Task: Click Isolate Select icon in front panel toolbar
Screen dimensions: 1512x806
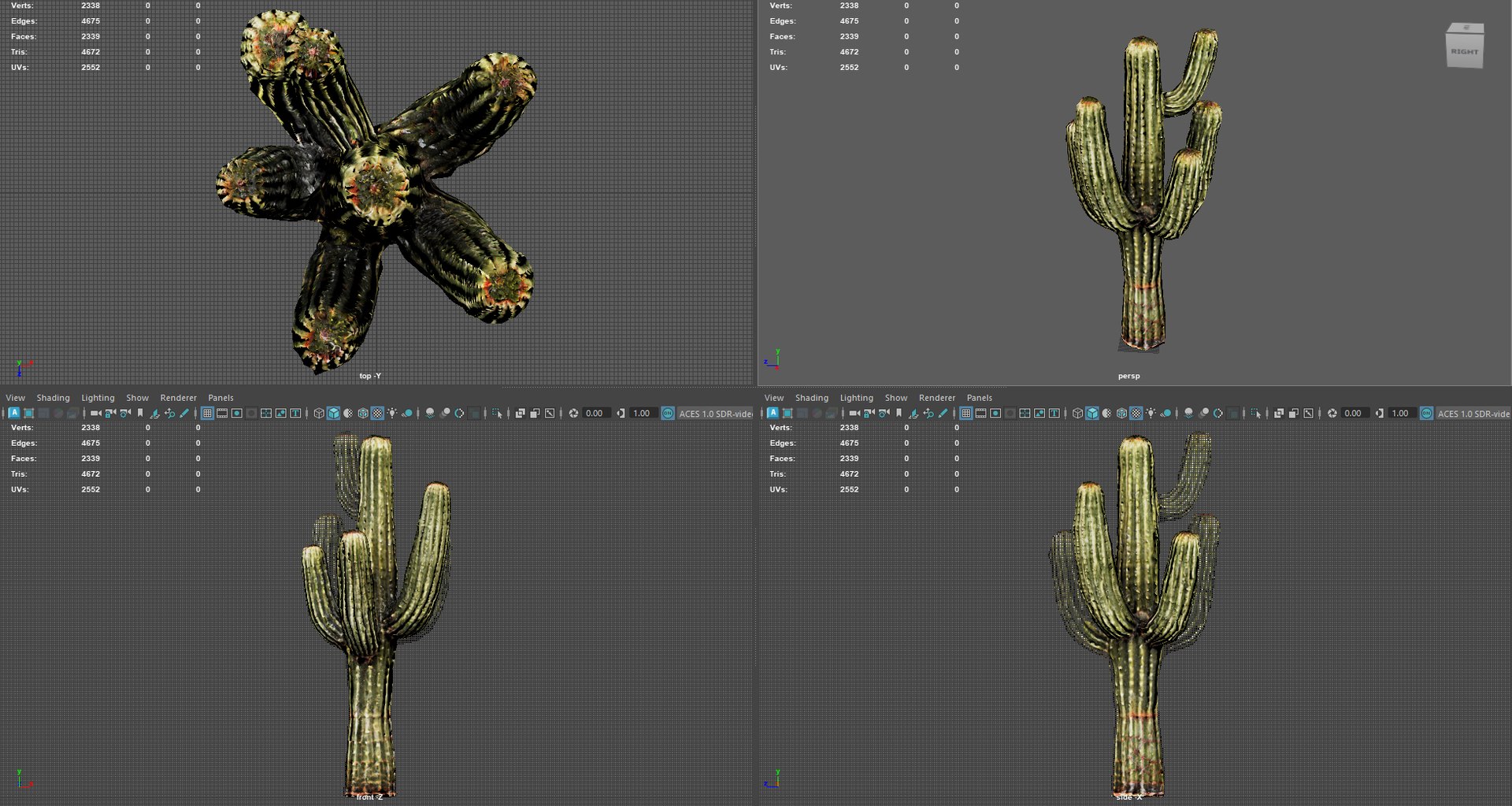Action: 496,413
